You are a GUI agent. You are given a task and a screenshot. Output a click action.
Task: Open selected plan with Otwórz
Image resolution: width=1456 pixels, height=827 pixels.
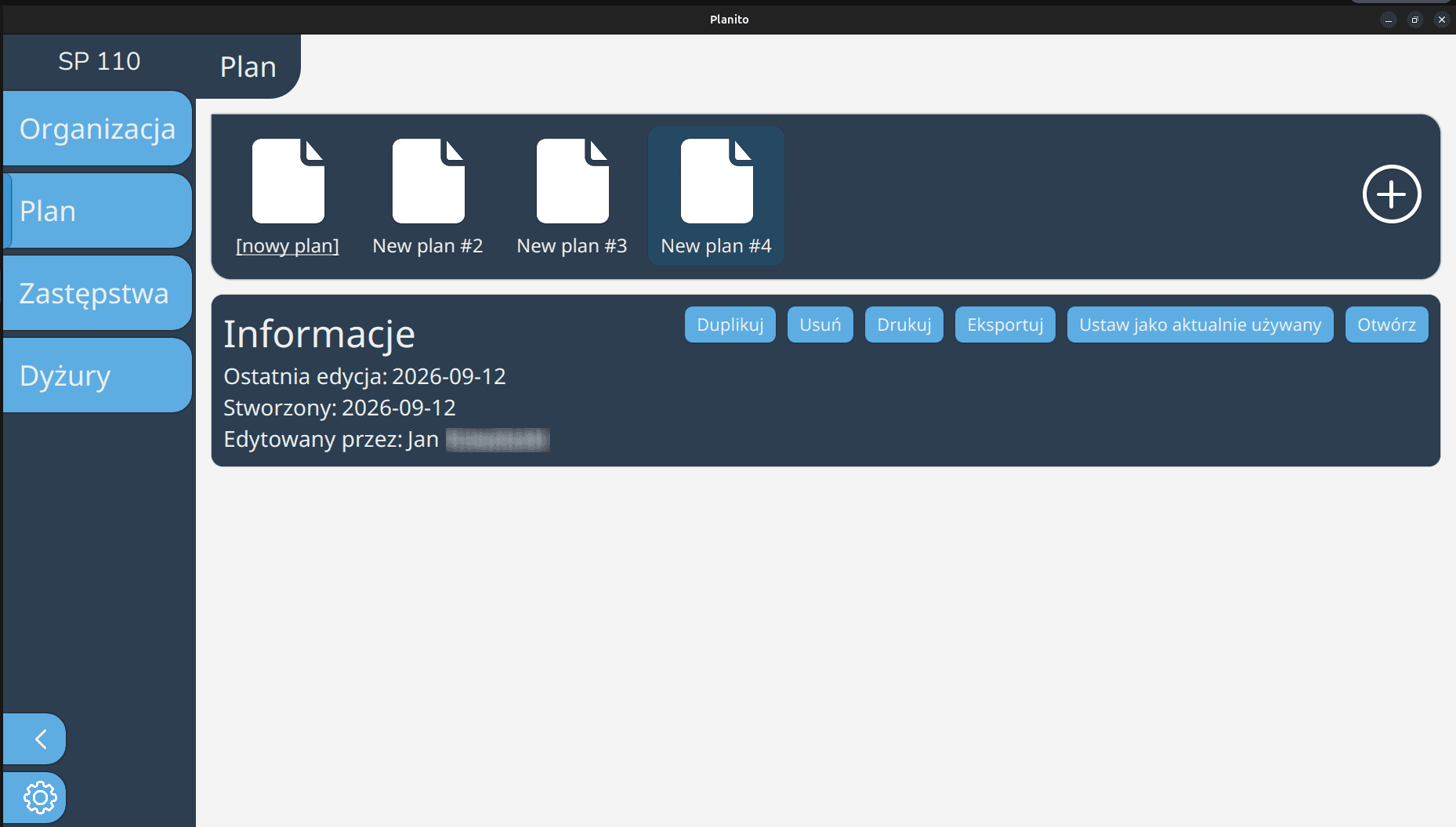pos(1387,325)
